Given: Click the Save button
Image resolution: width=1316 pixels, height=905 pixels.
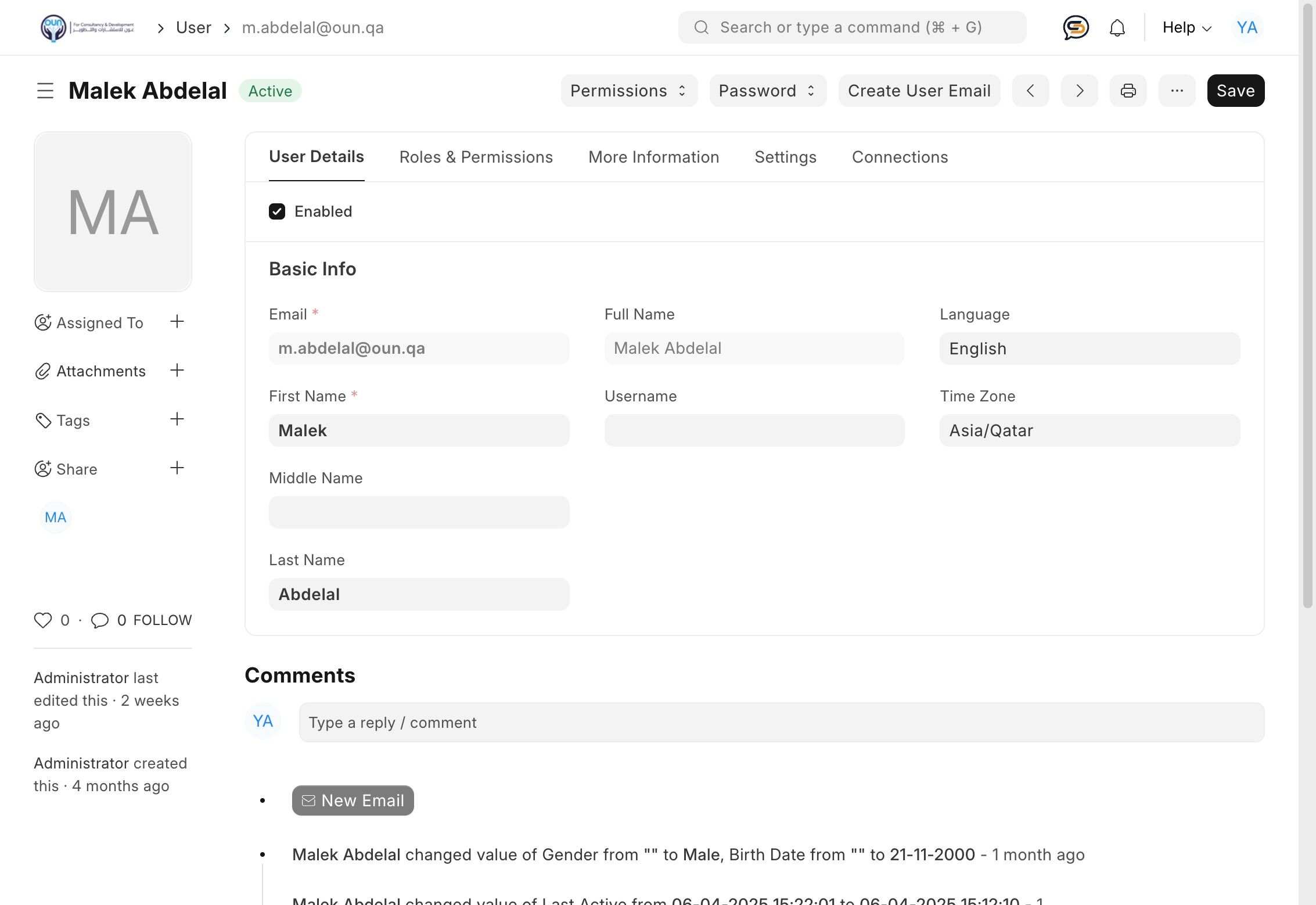Looking at the screenshot, I should point(1235,91).
